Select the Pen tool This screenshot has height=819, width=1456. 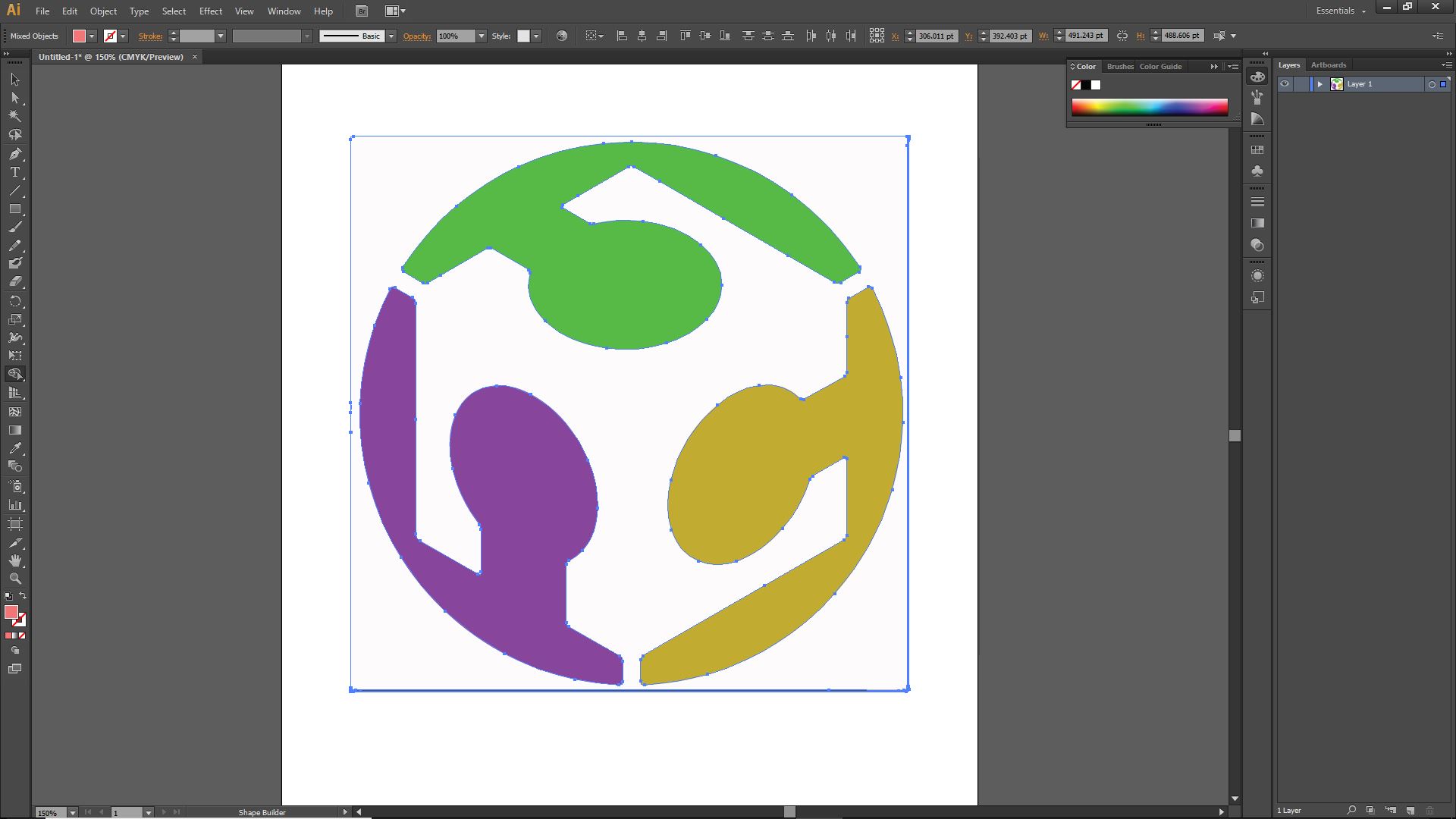(x=15, y=154)
